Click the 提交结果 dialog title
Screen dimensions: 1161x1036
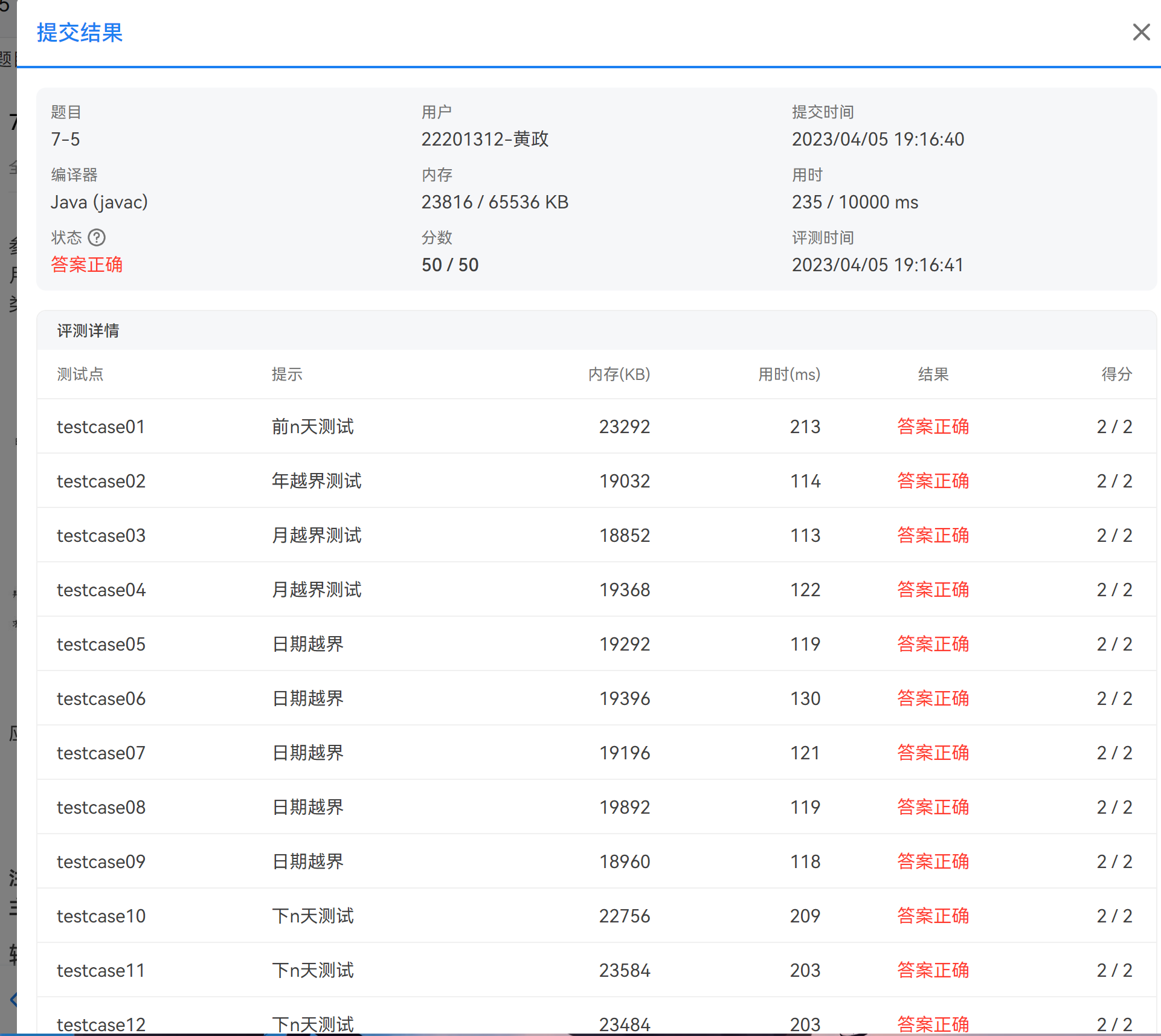(80, 33)
